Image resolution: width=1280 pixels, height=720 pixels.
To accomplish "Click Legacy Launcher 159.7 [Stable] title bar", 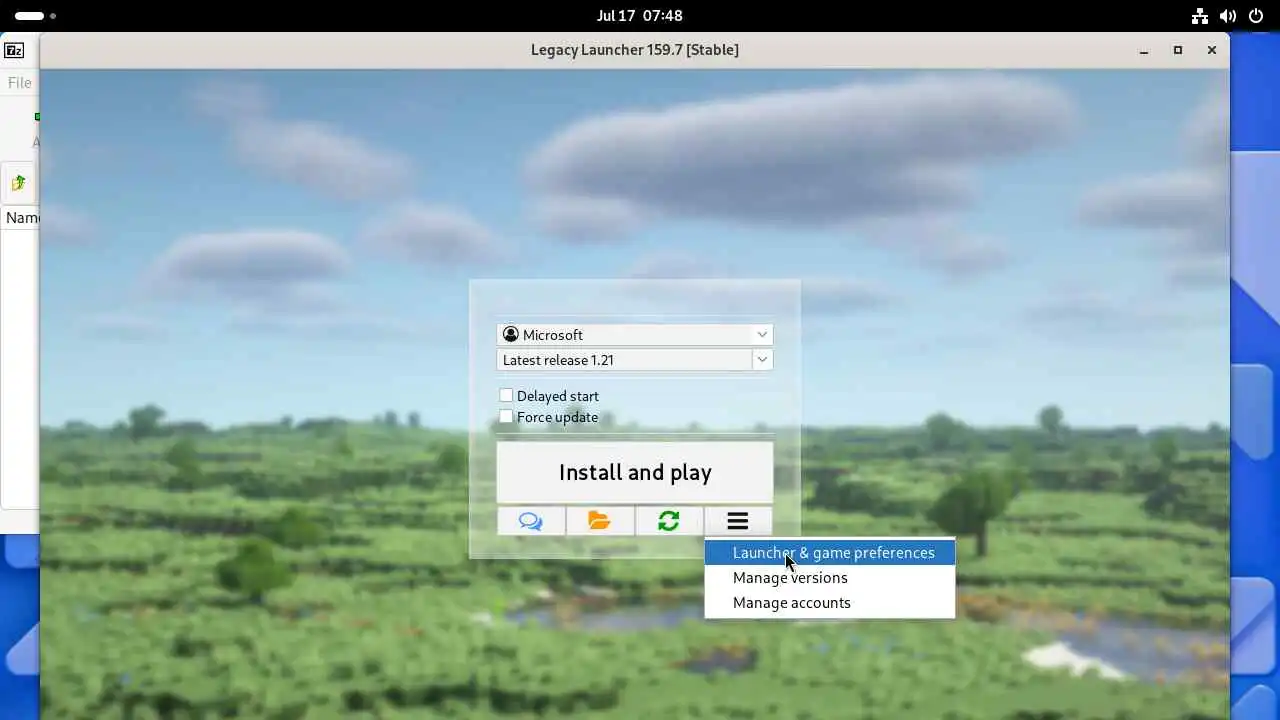I will (x=635, y=50).
